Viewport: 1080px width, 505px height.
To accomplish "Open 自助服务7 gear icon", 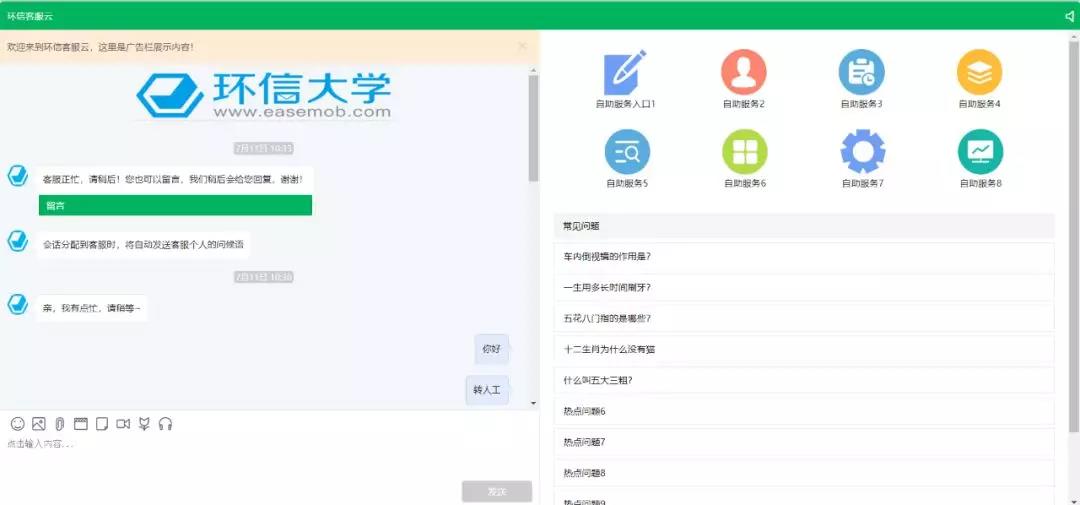I will pyautogui.click(x=862, y=152).
